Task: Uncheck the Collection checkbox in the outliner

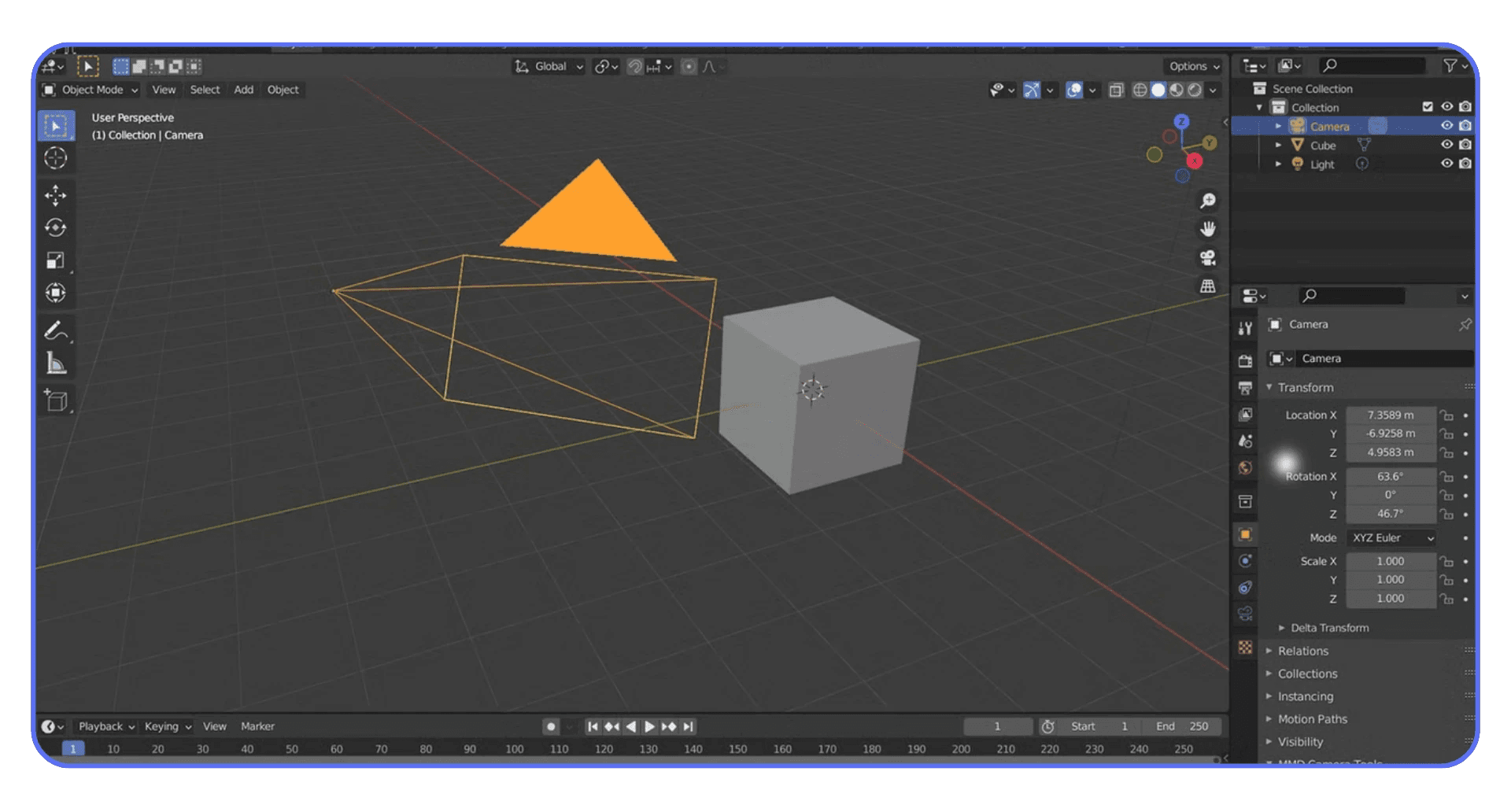Action: coord(1429,106)
